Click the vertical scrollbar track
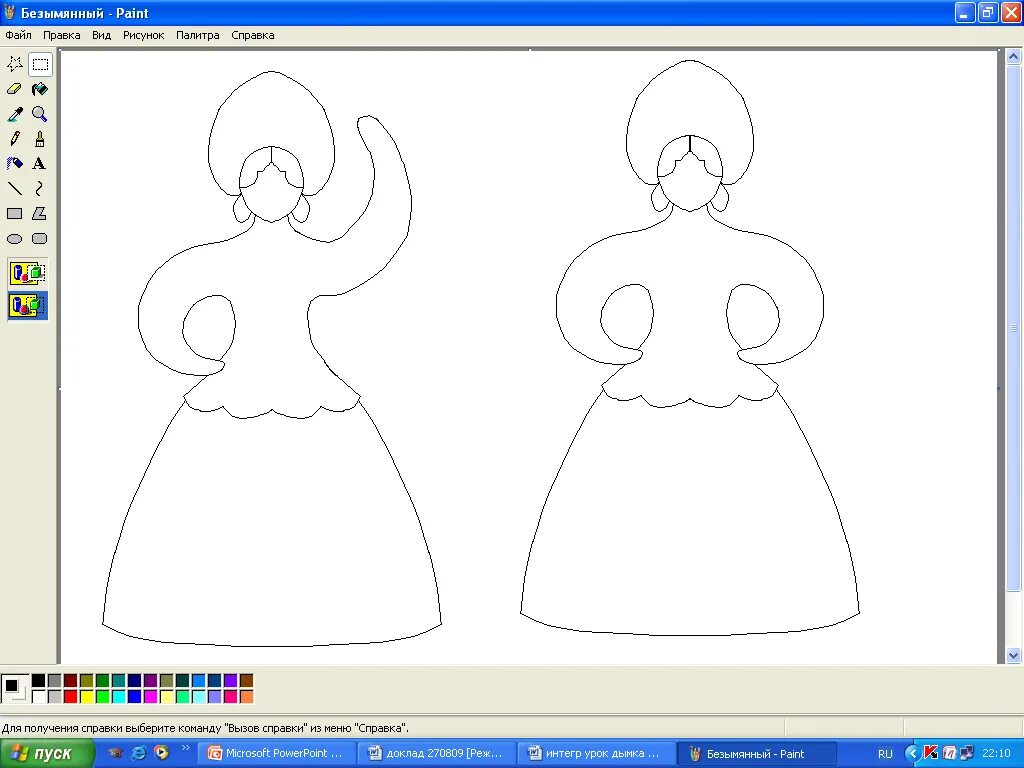Screen dimensions: 1024x768 [x=1013, y=617]
